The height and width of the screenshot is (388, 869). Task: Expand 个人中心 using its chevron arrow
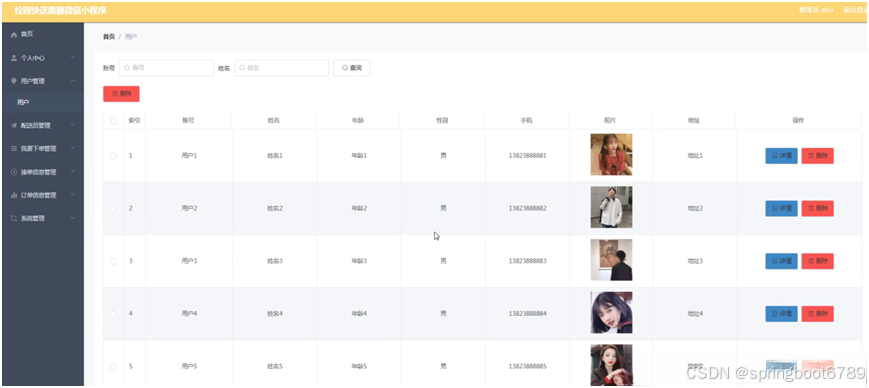[73, 58]
